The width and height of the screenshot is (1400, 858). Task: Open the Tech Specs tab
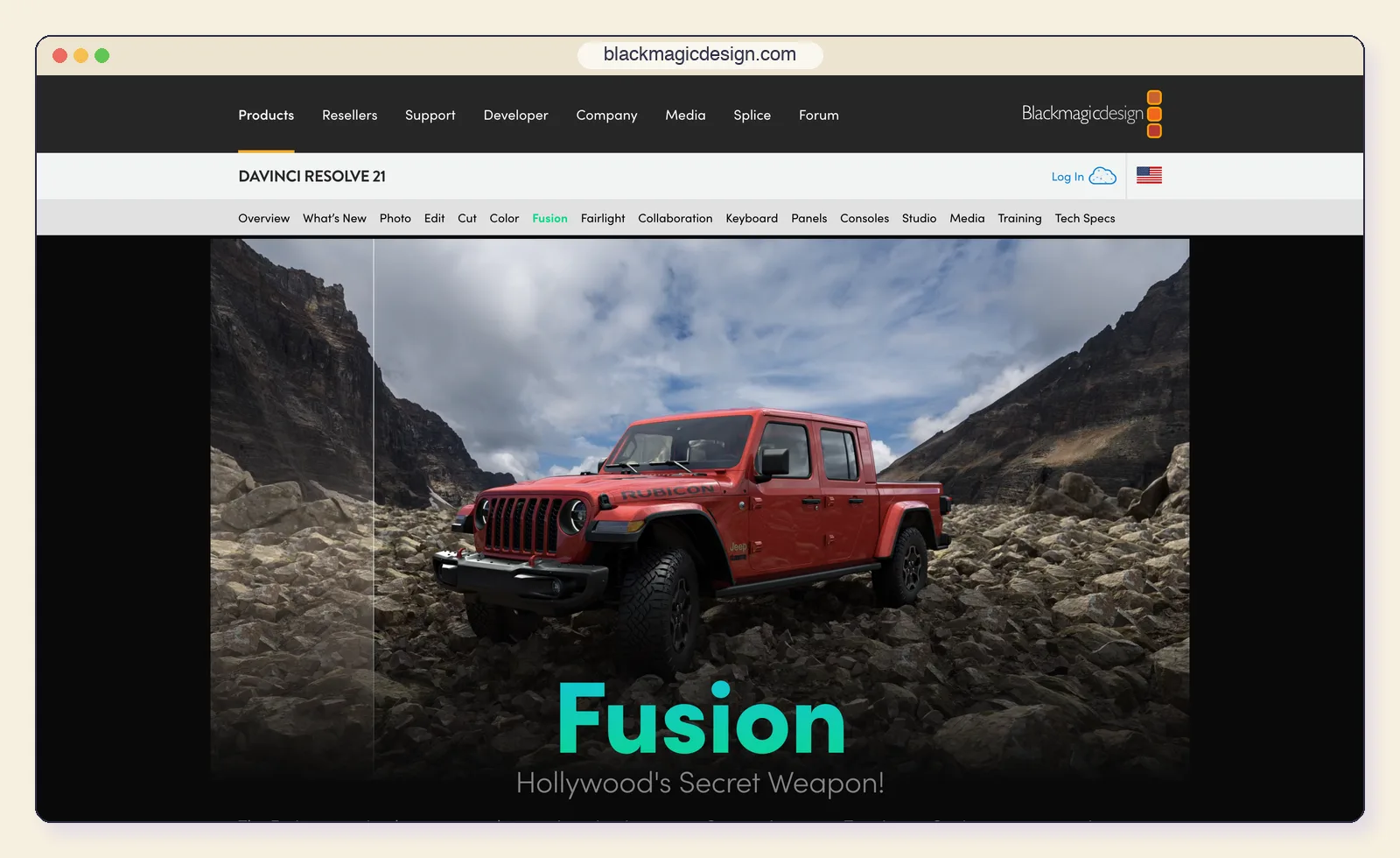click(x=1085, y=218)
